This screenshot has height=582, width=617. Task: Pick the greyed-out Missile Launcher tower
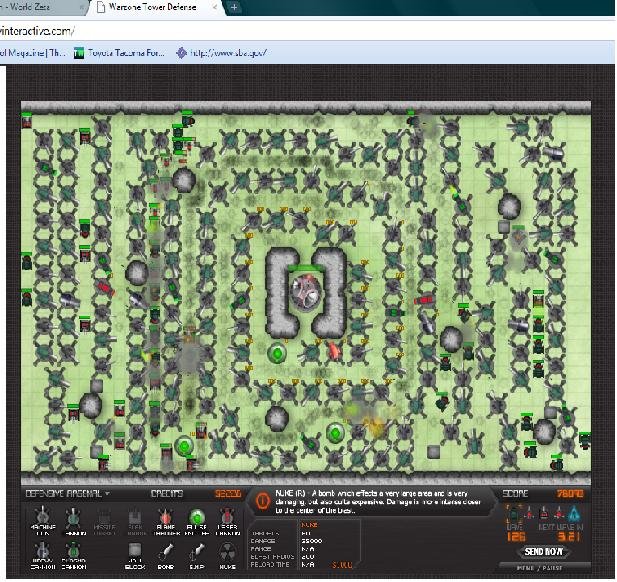coord(104,521)
